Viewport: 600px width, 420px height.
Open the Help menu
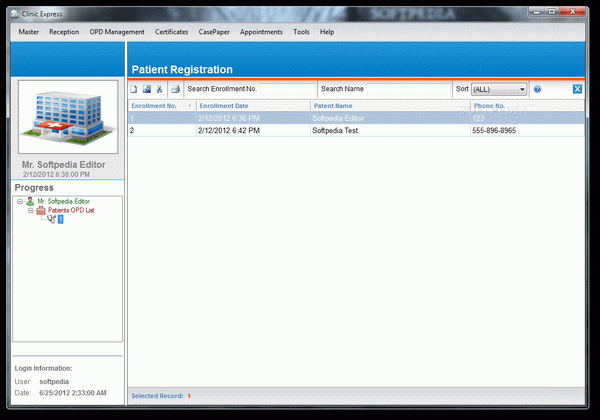coord(327,32)
